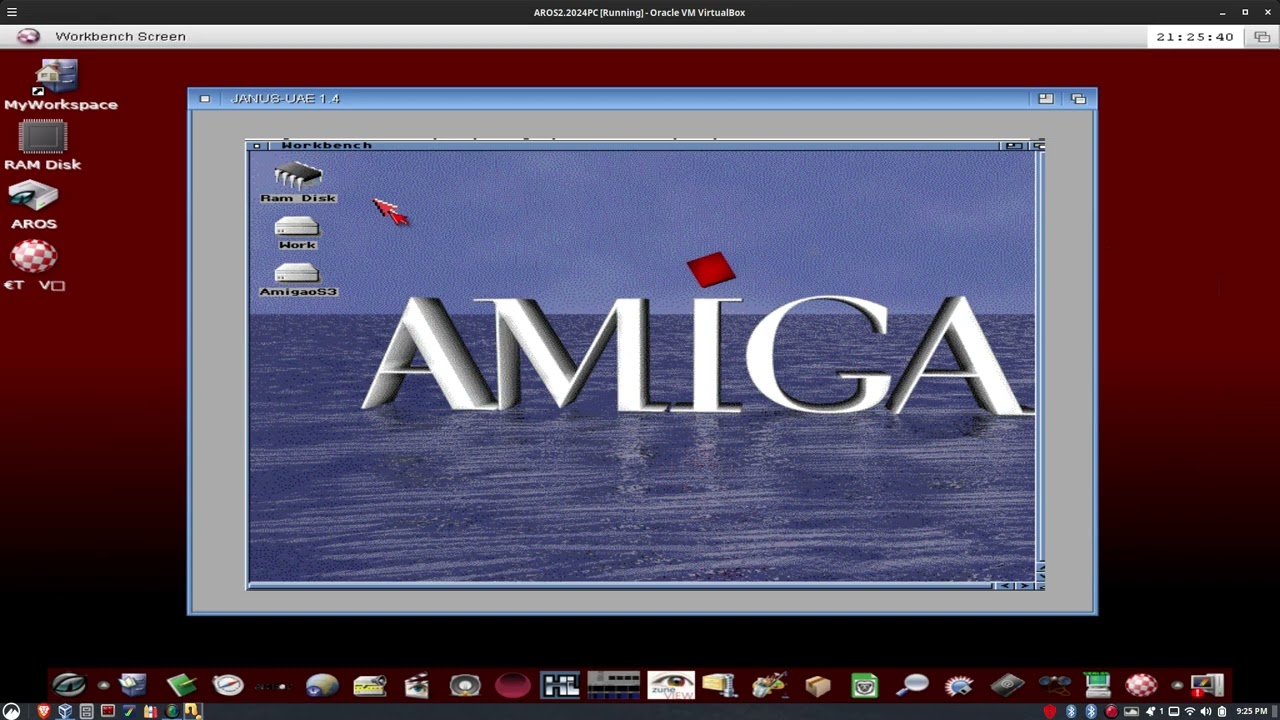Viewport: 1280px width, 720px height.
Task: Click the right scroll arrow of Workbench window
Action: [x=1023, y=585]
